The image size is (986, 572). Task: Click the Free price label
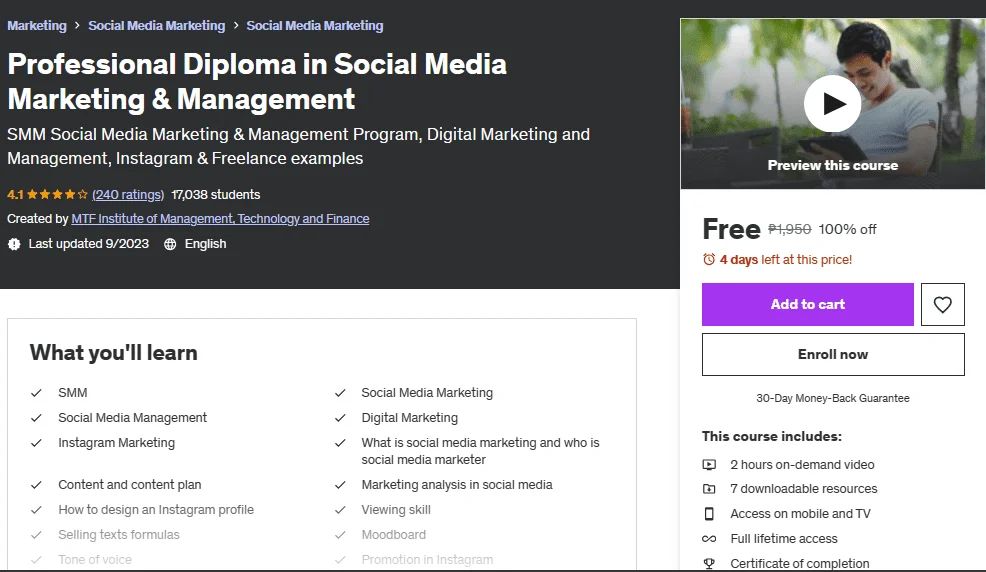[731, 229]
